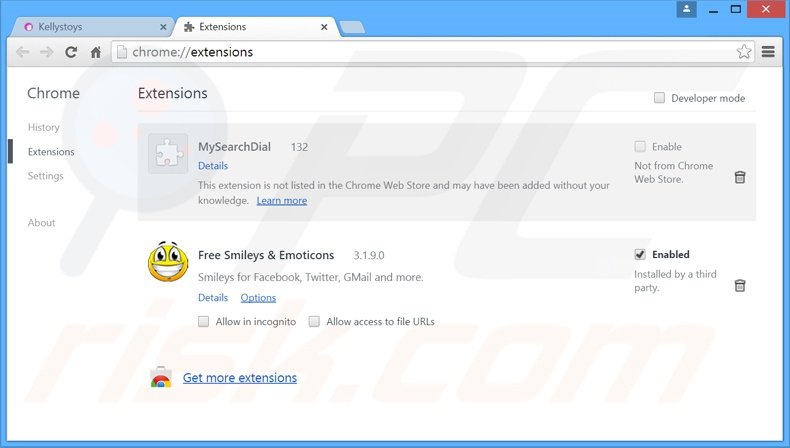Click the Chrome sidebar heading
Screen dimensions: 790x448
point(53,93)
